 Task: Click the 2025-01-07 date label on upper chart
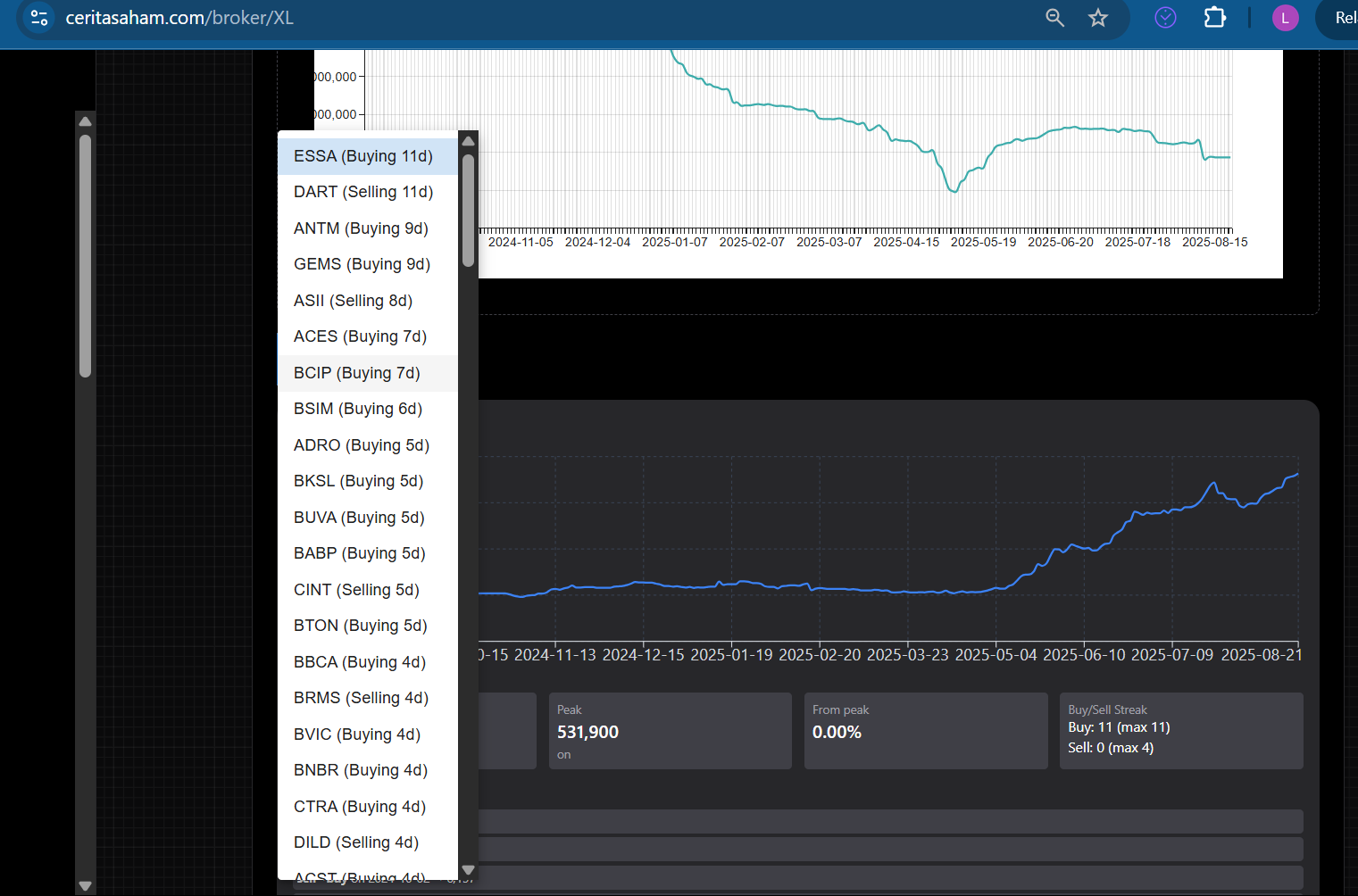tap(675, 242)
